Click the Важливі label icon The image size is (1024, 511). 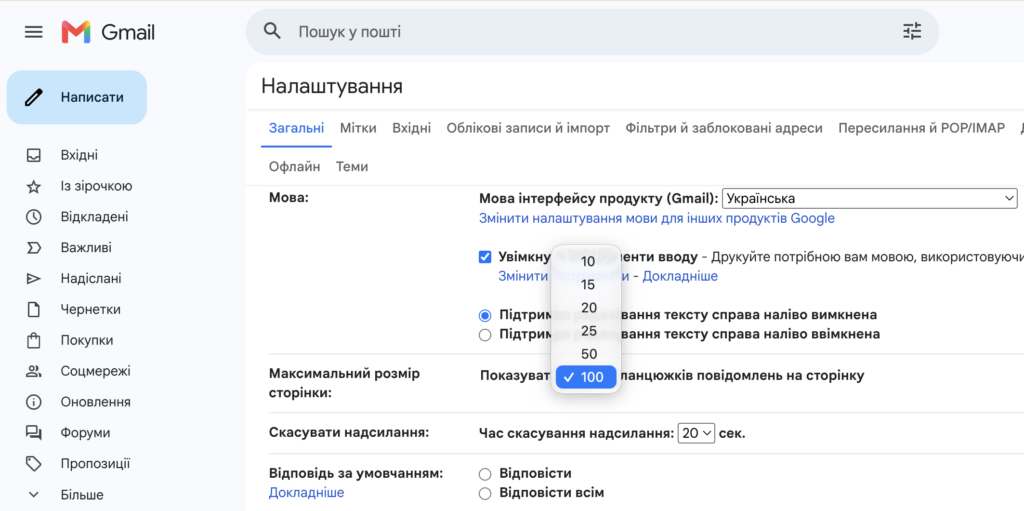pyautogui.click(x=33, y=248)
